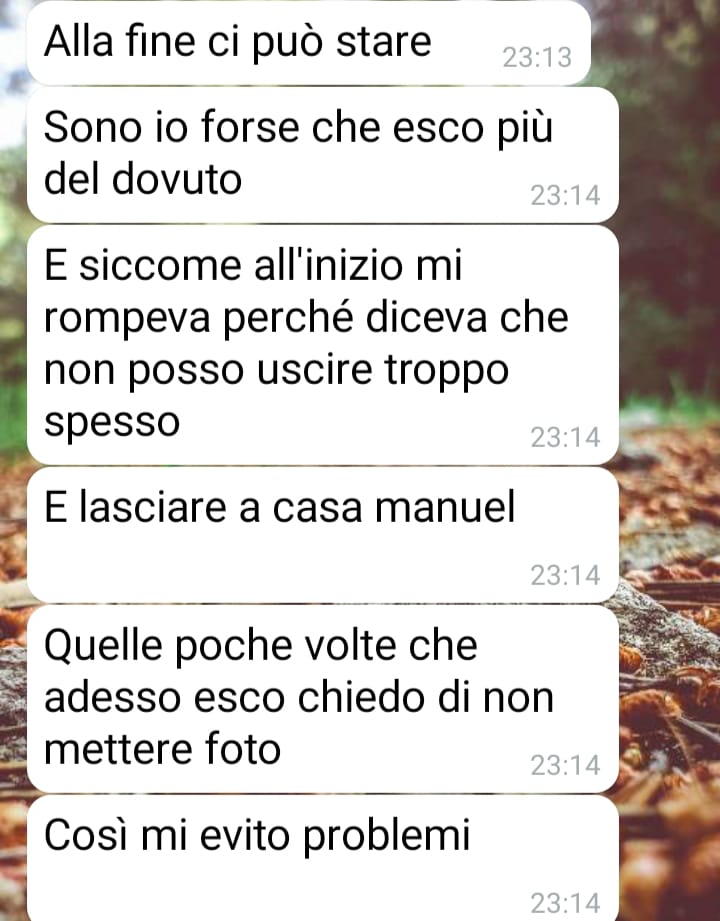Click the chat wallpaper right of the 23:13 bubble
Screen dimensions: 720x921
click(x=655, y=44)
